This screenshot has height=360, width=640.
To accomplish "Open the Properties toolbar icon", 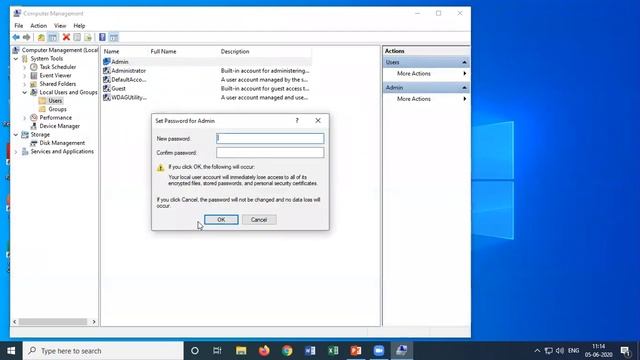I will coord(77,38).
